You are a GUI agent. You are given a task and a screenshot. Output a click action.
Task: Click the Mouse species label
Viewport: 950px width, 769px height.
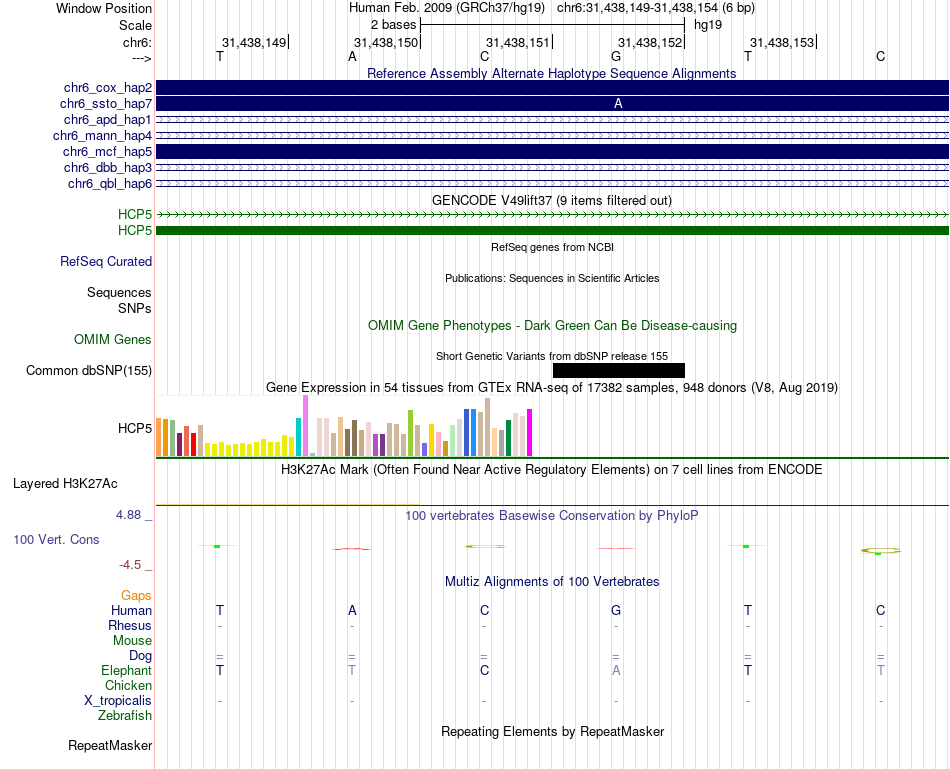(133, 641)
